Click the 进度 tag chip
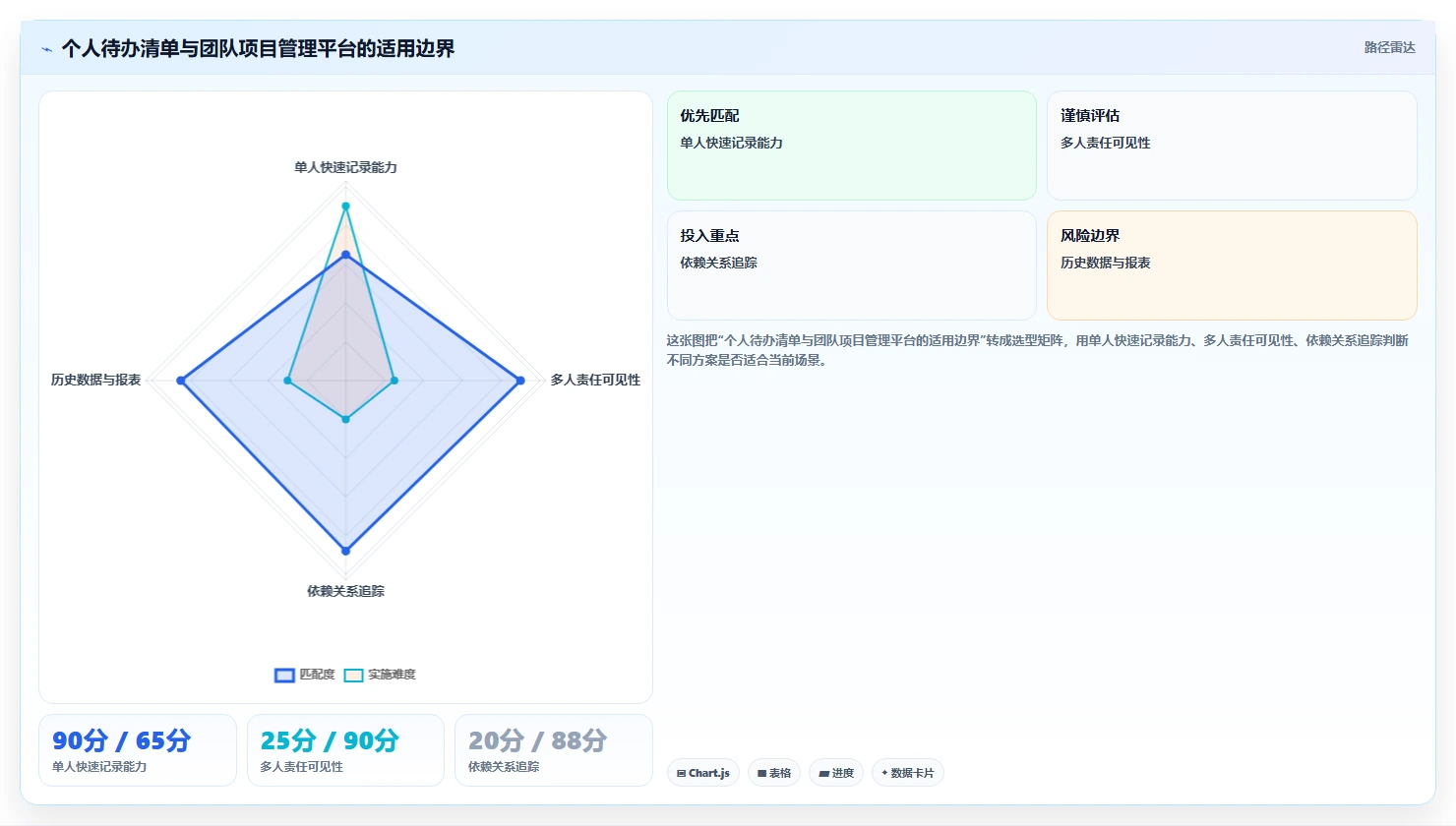This screenshot has height=826, width=1456. pos(836,773)
